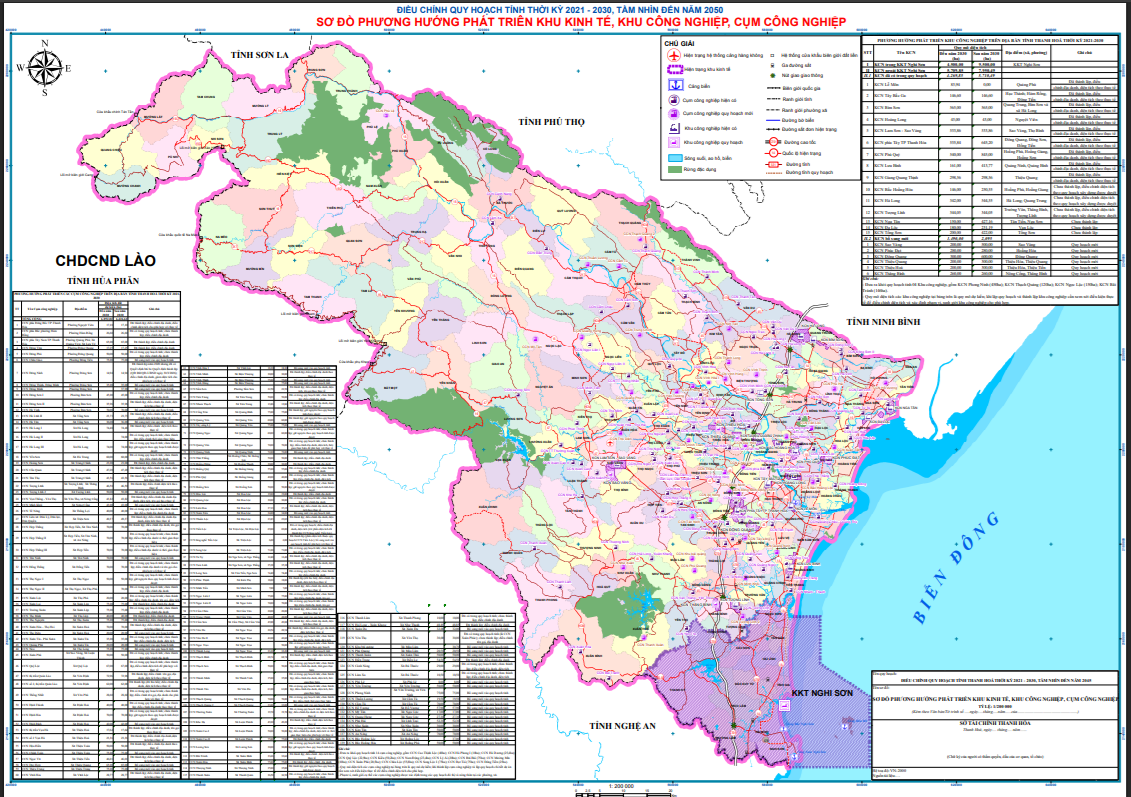Click the green traffic interchange legend icon
The width and height of the screenshot is (1131, 797).
tap(773, 75)
